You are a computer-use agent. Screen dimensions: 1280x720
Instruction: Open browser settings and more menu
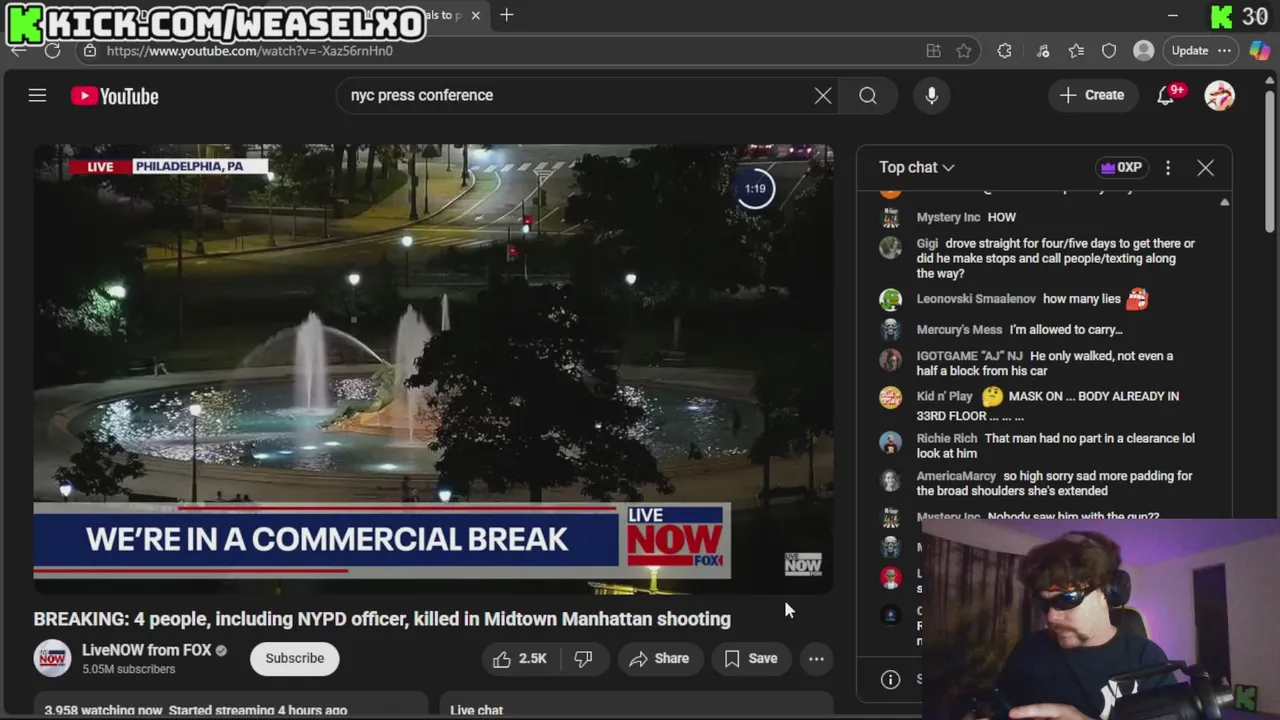[1224, 51]
